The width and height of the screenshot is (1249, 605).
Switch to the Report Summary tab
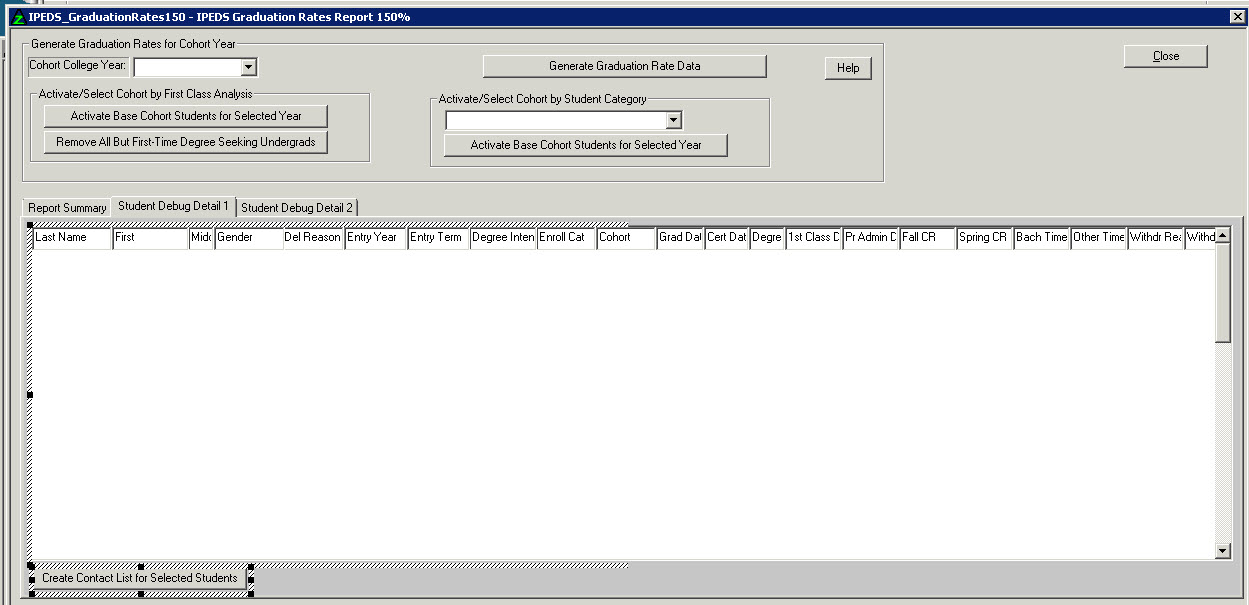tap(67, 207)
